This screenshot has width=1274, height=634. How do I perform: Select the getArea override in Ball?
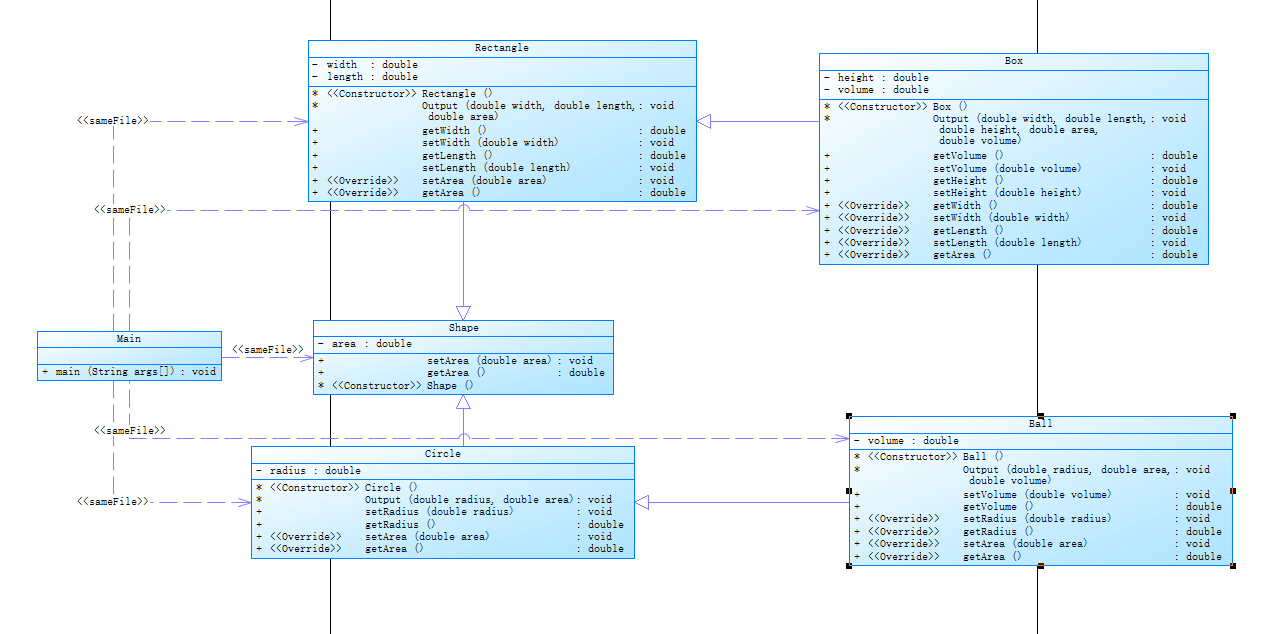pos(1038,557)
